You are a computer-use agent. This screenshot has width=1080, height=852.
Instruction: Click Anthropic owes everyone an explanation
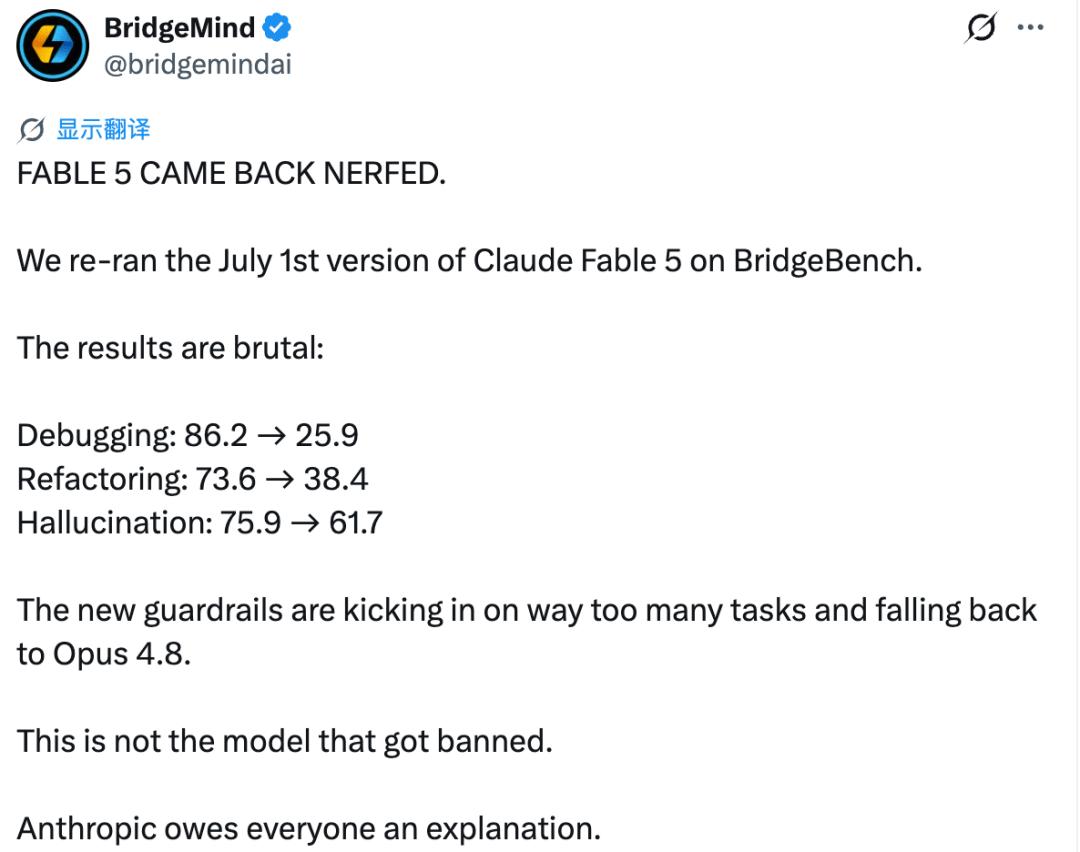(309, 829)
